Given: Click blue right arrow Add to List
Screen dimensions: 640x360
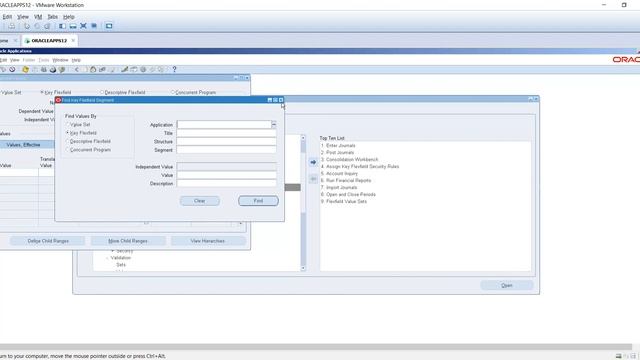Looking at the screenshot, I should pyautogui.click(x=313, y=162).
